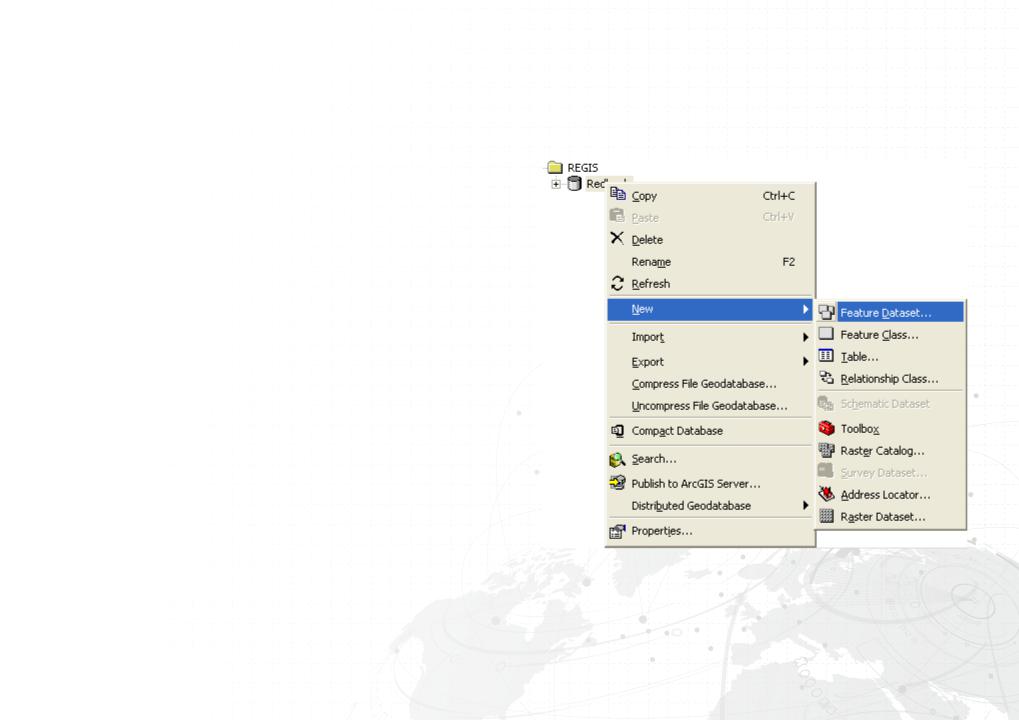Choose Uncompress File Geodatabase
1019x720 pixels.
point(710,405)
